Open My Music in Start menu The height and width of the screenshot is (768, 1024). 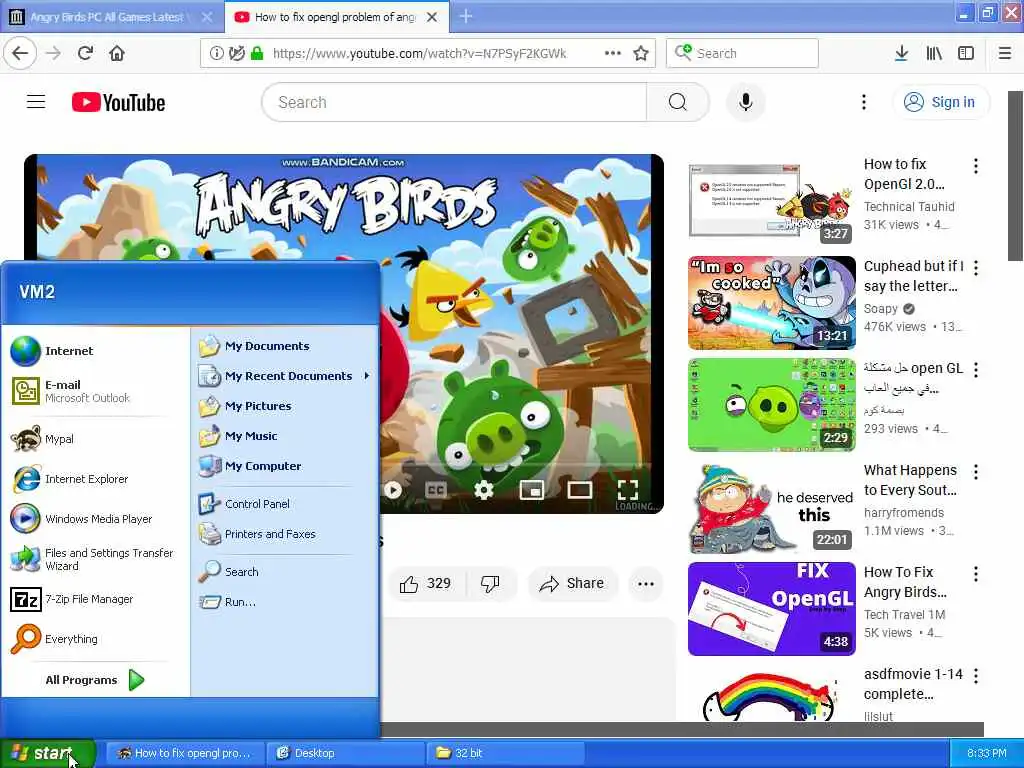point(285,436)
